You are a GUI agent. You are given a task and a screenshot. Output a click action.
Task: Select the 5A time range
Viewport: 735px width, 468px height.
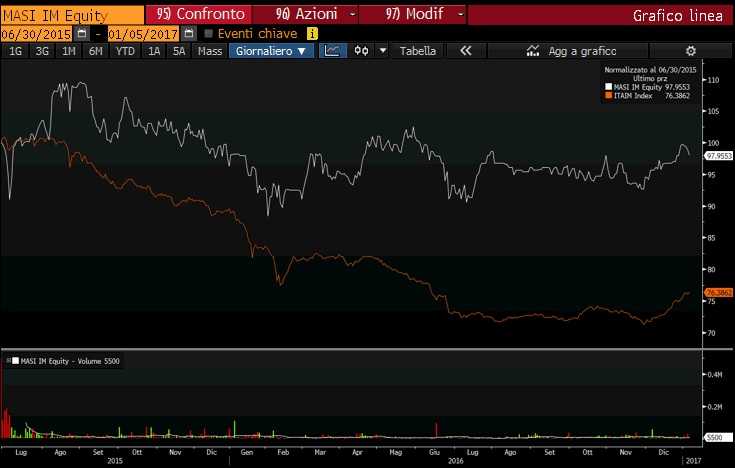pos(179,51)
